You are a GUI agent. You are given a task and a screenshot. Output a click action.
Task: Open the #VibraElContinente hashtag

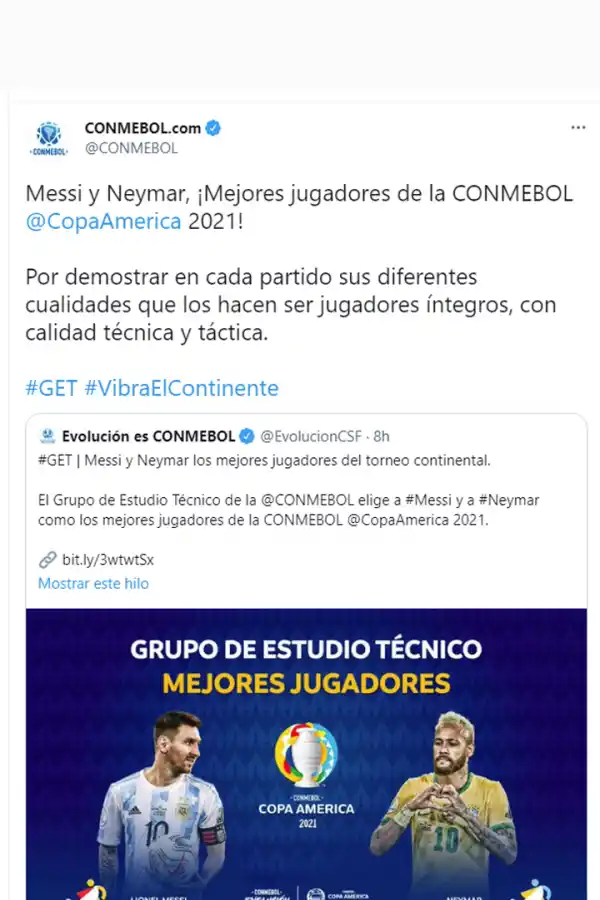coord(179,388)
